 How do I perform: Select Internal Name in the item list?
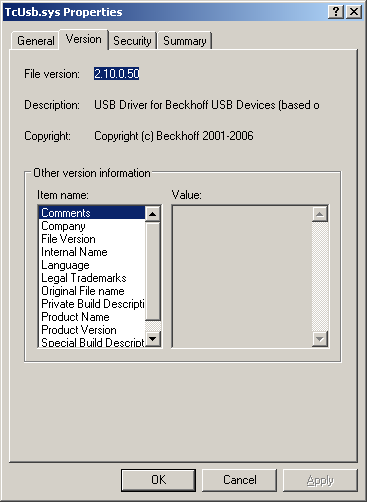coord(92,252)
